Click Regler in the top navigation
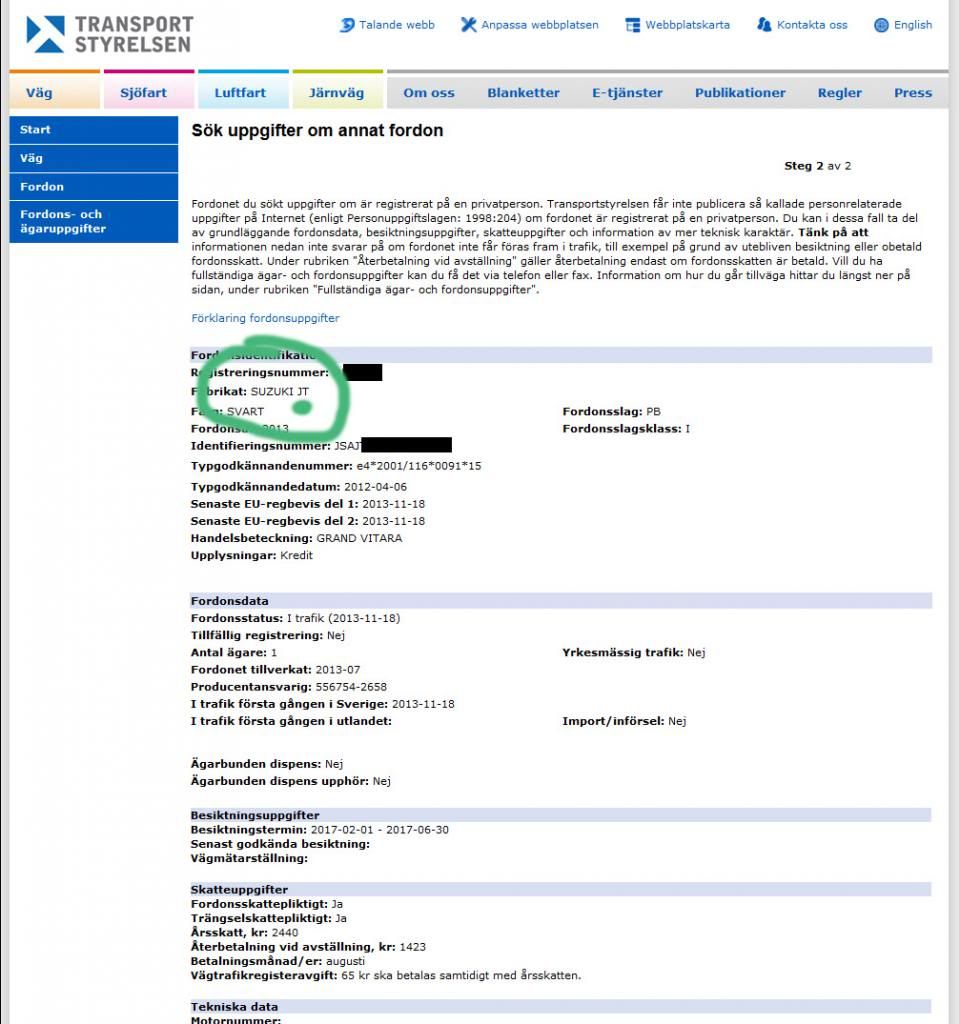Viewport: 959px width, 1024px height. [839, 91]
